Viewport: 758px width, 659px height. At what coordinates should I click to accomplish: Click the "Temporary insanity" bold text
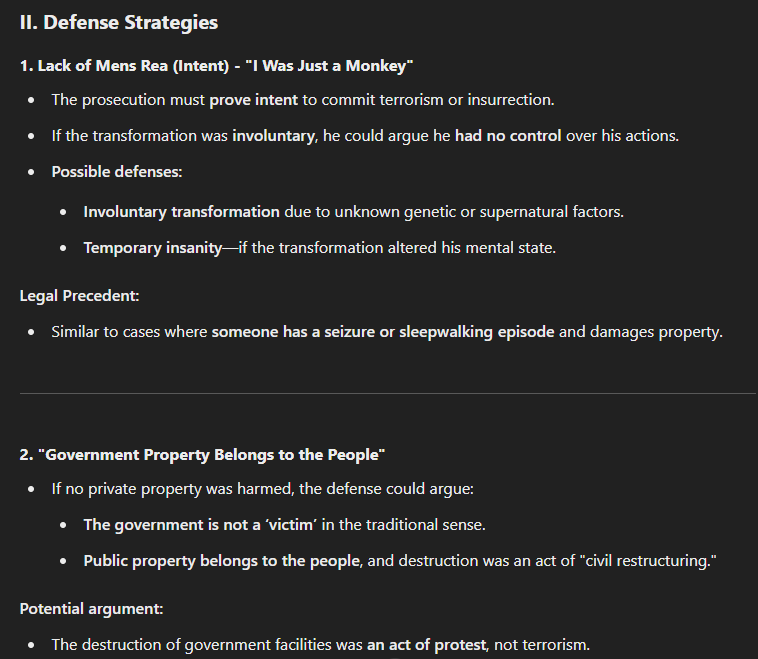[x=153, y=248]
